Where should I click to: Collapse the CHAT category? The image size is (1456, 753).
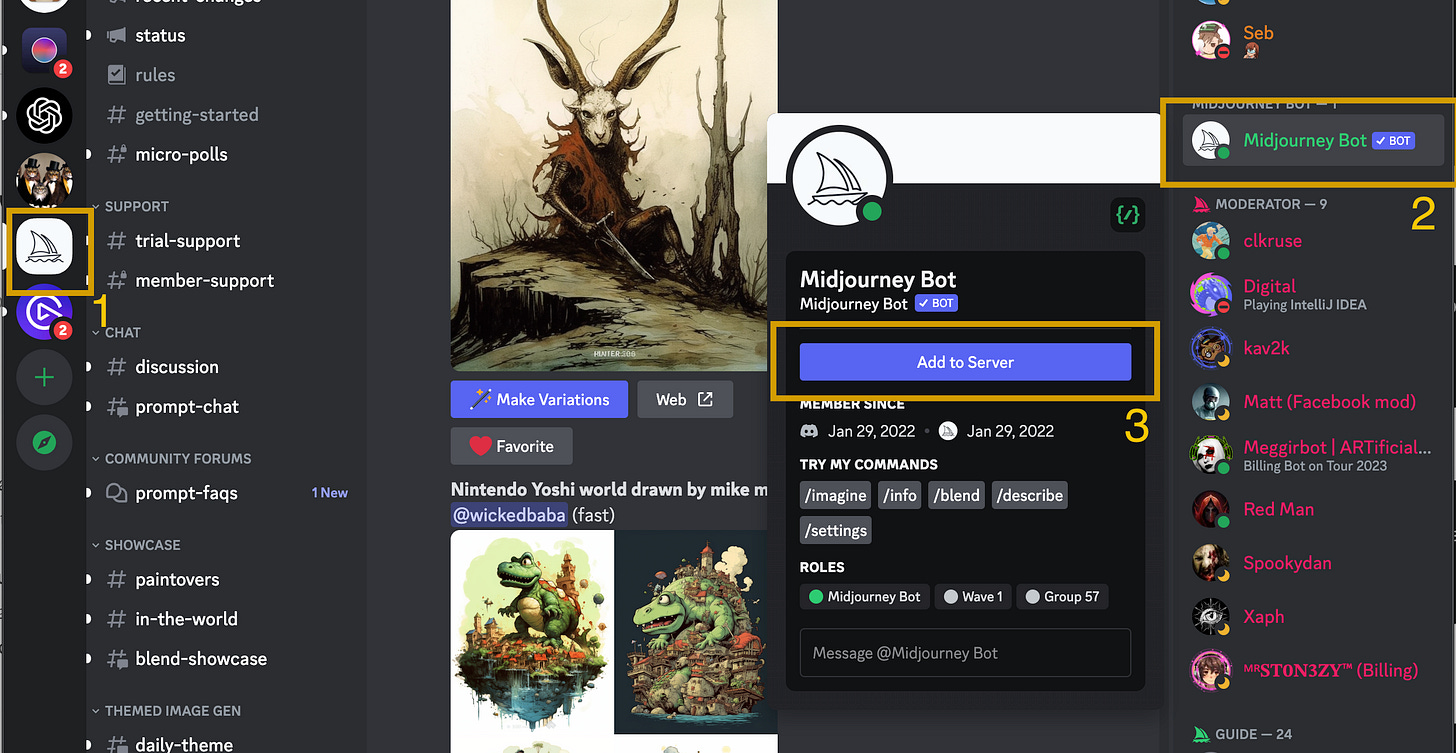[115, 332]
